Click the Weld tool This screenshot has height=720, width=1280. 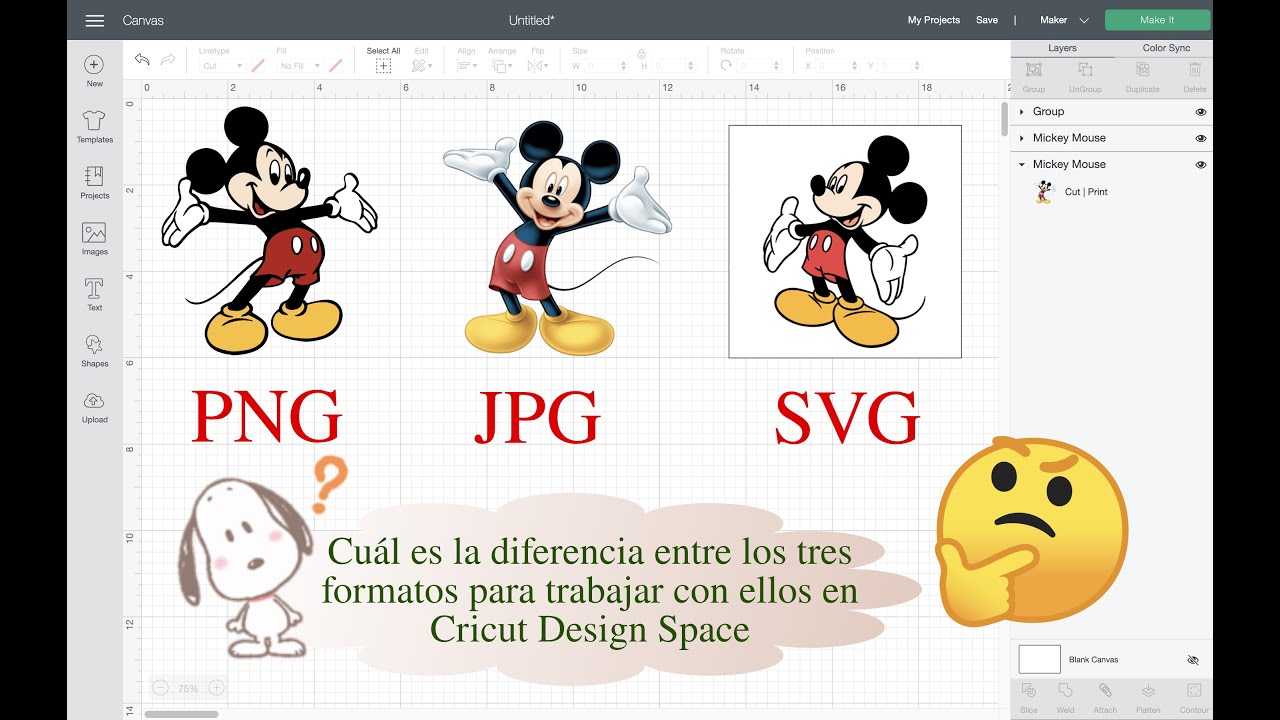tap(1065, 697)
